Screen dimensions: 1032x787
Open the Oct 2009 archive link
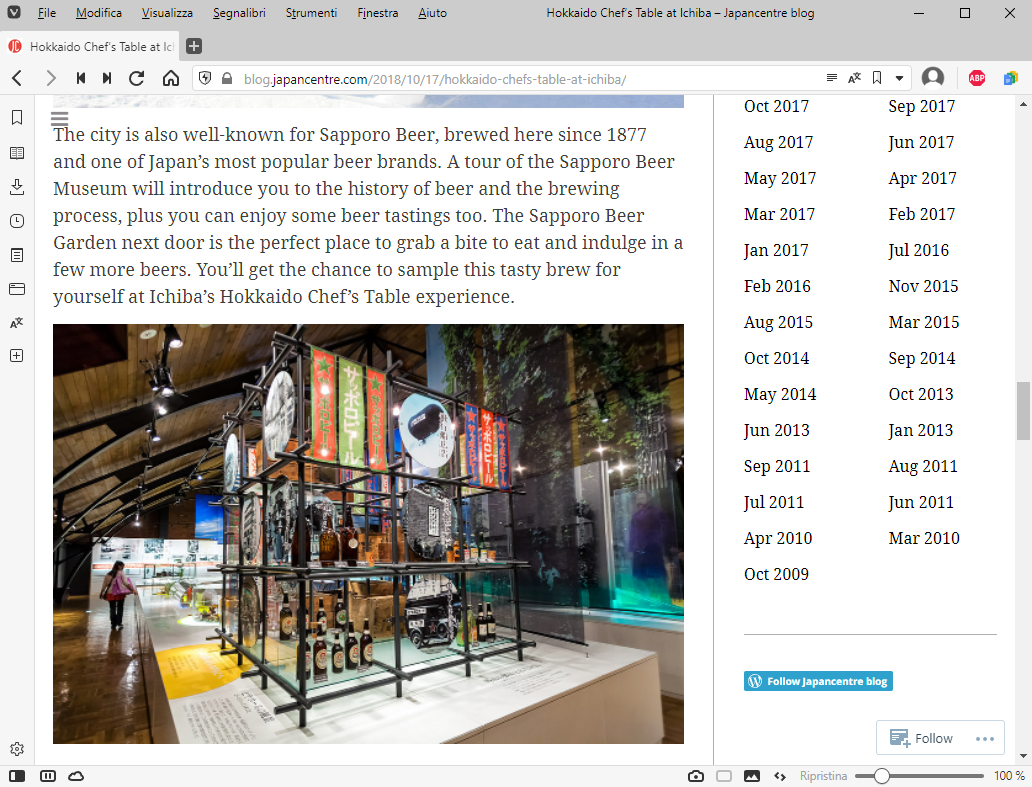(777, 574)
